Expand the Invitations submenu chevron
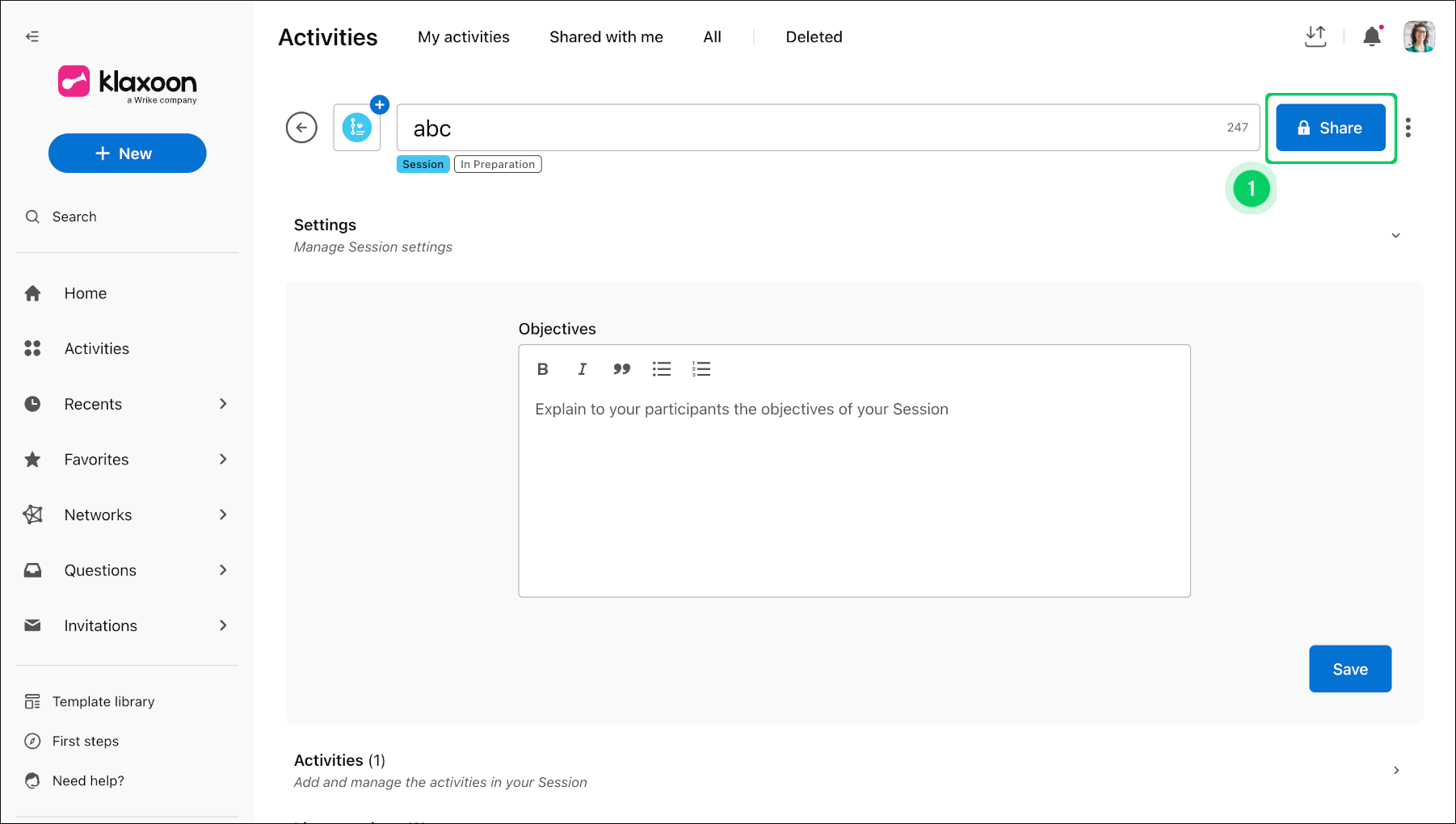1456x824 pixels. pos(223,626)
